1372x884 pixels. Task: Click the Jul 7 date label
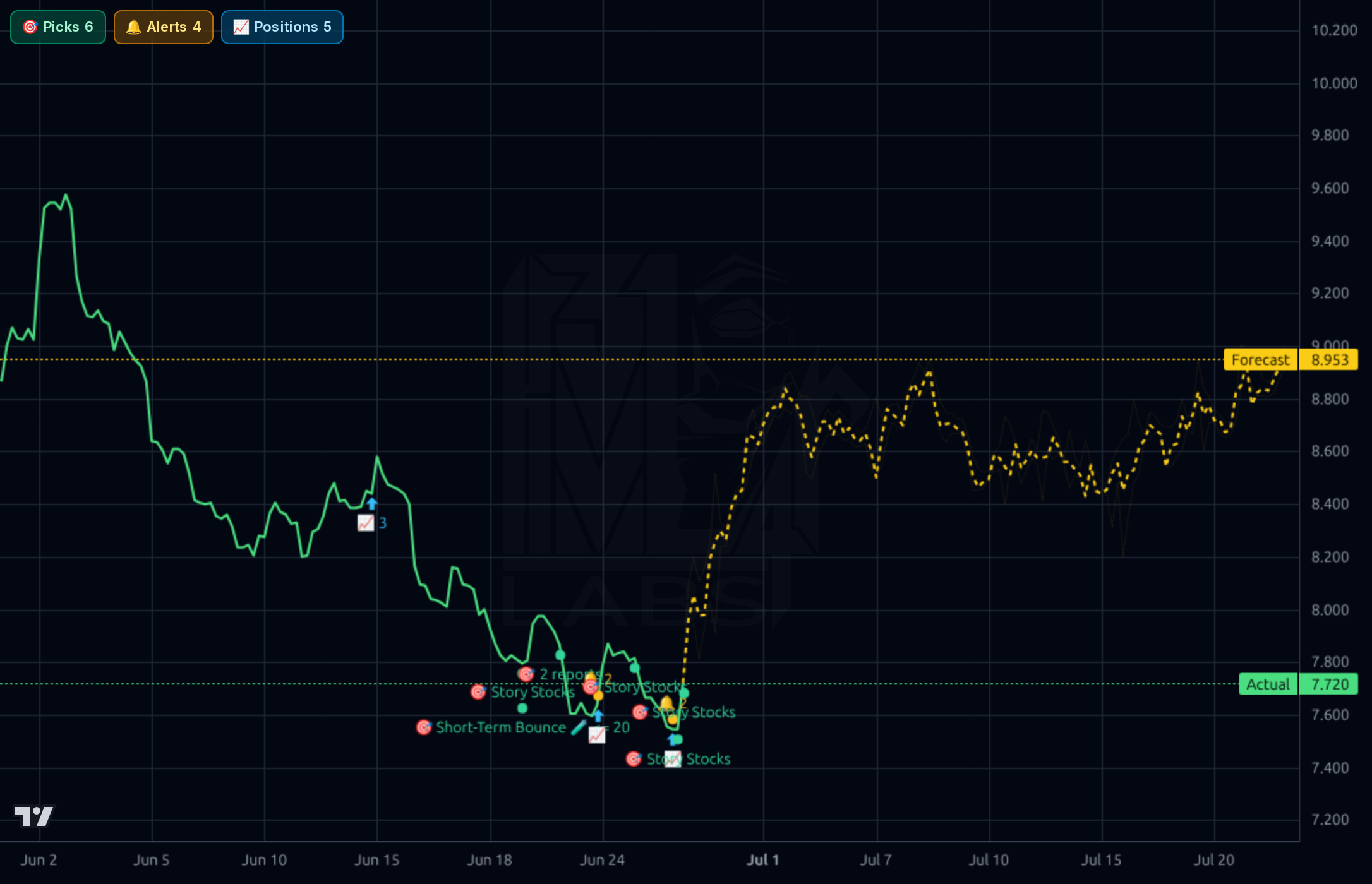coord(876,860)
